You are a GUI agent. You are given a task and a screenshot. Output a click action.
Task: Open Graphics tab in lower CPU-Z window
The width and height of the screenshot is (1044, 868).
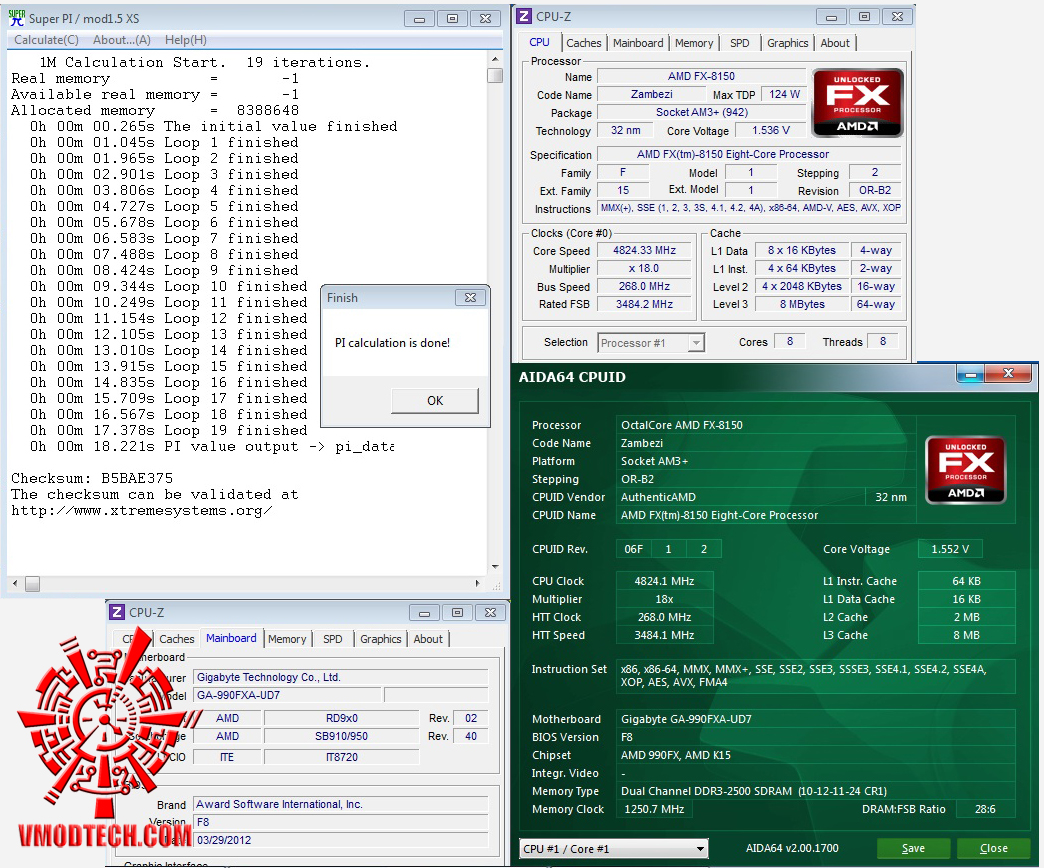[381, 639]
